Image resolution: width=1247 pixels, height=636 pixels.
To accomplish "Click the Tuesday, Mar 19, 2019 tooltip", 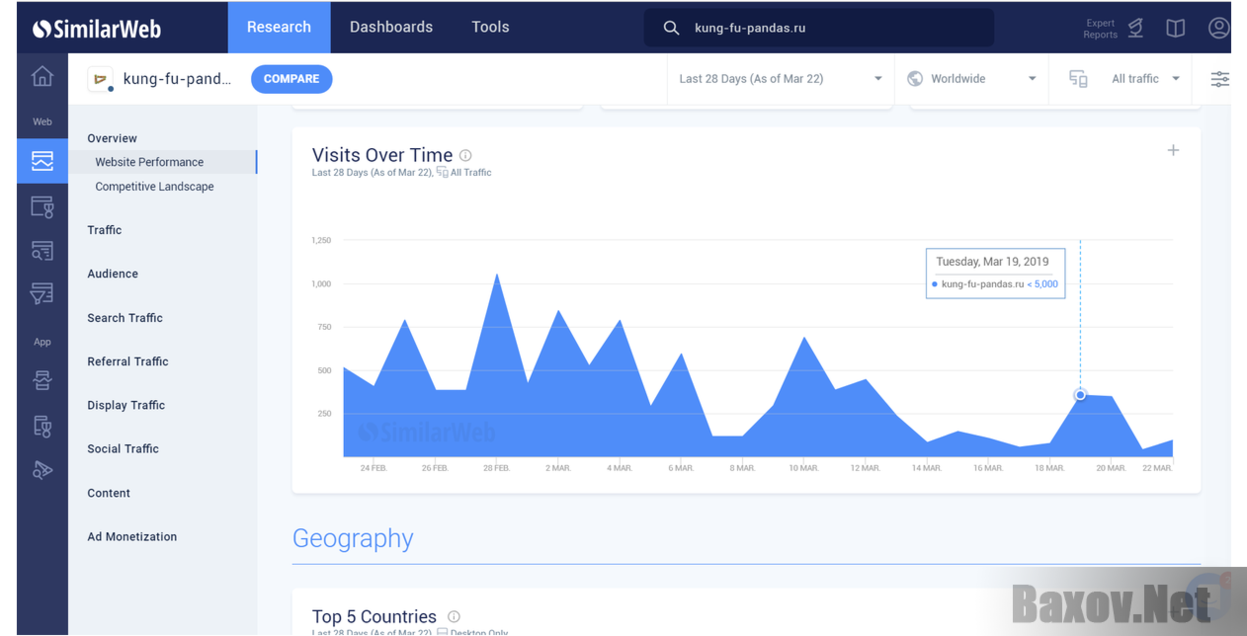I will [x=995, y=273].
